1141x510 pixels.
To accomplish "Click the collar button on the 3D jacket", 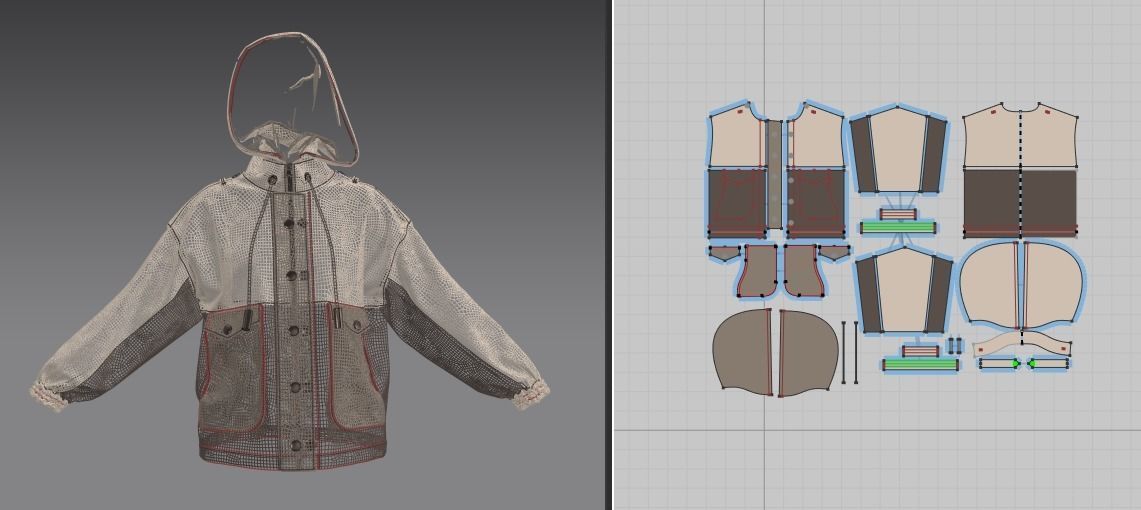I will coord(274,180).
